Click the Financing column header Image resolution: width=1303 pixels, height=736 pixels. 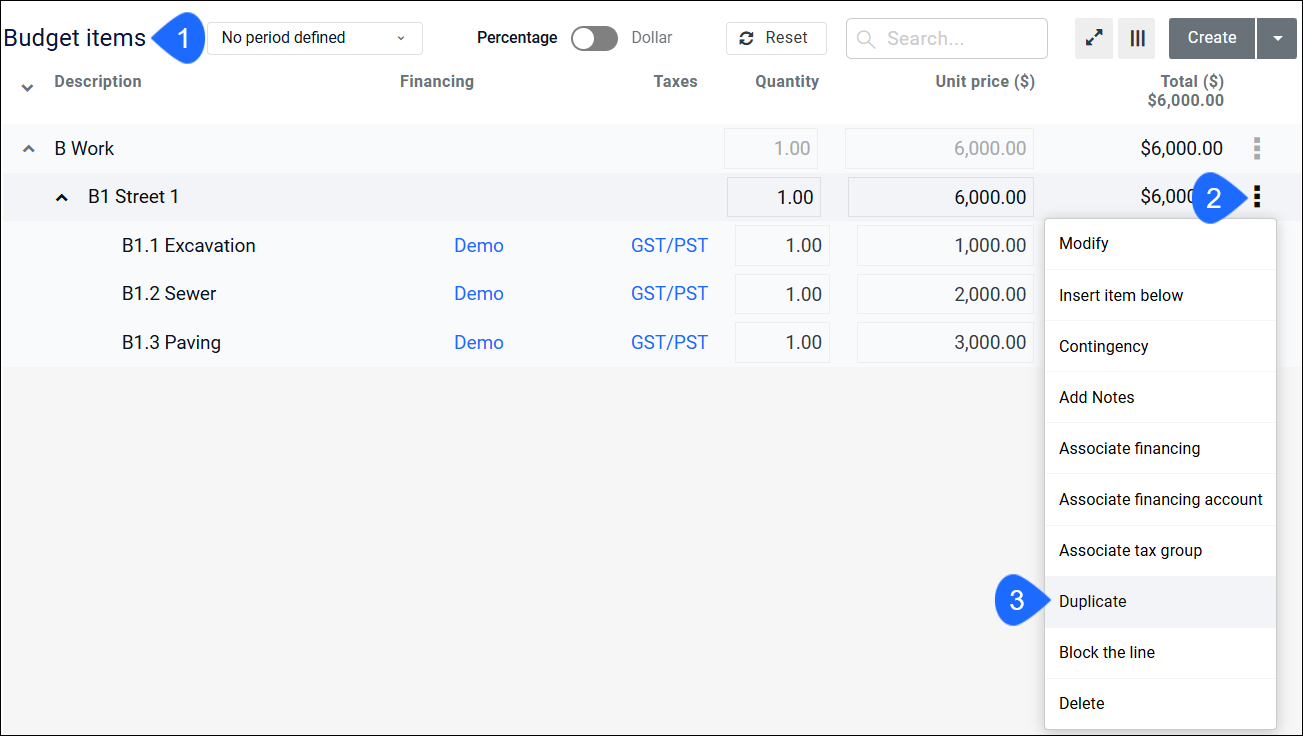pos(437,82)
